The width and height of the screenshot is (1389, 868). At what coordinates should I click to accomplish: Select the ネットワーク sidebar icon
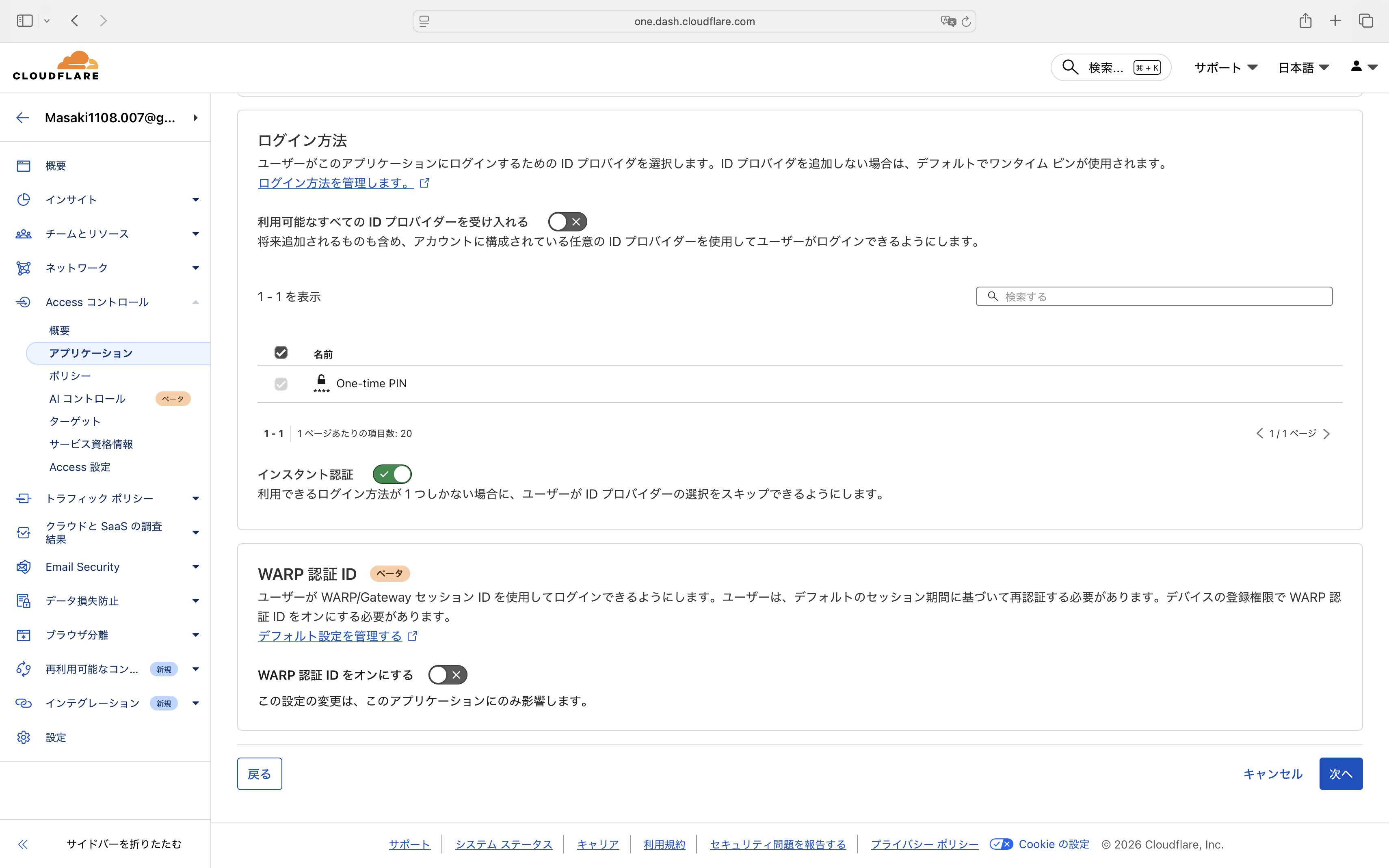[x=23, y=268]
